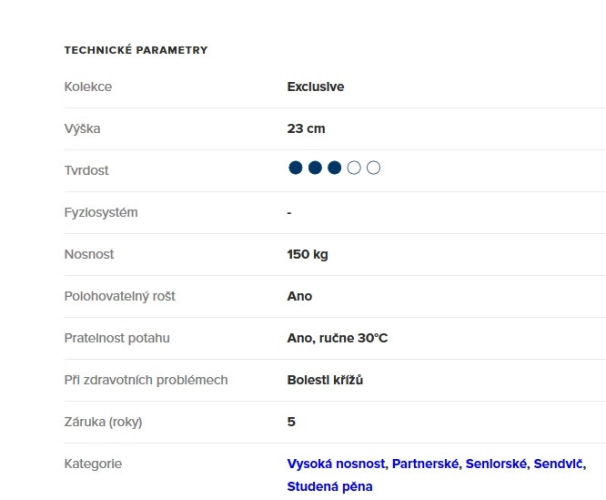
Task: Click the 23 cm height value
Action: pos(306,129)
